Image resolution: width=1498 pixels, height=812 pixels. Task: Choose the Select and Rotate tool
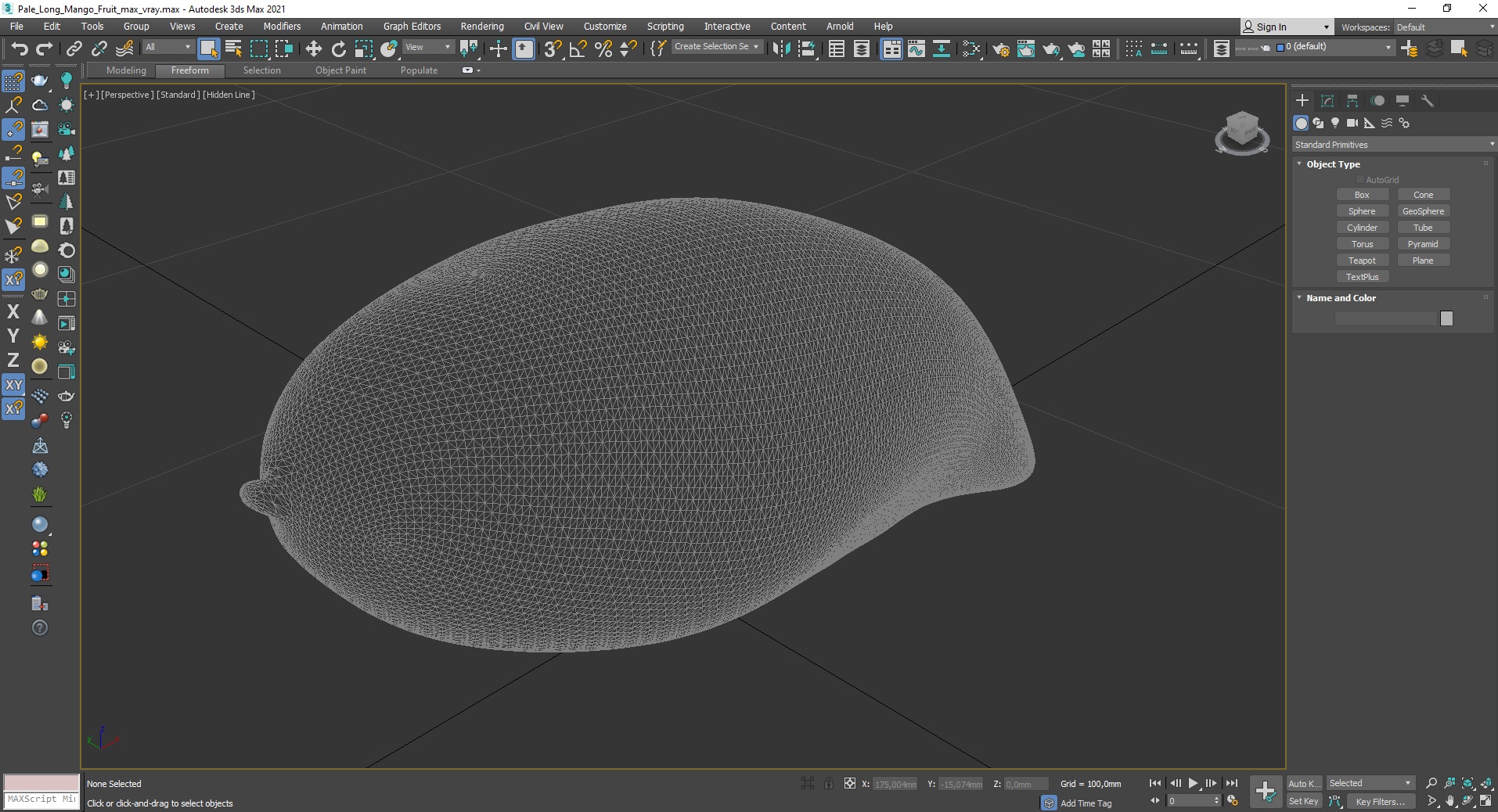click(338, 49)
